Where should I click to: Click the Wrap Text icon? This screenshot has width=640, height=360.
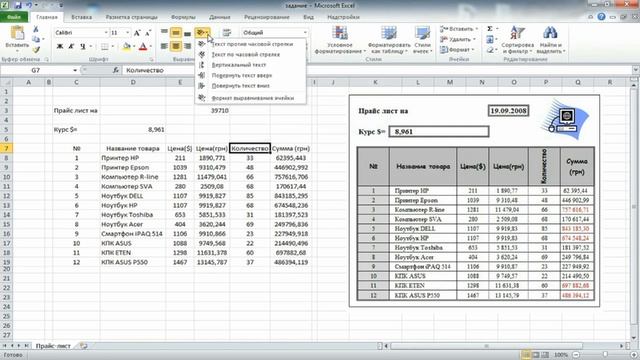click(x=227, y=33)
